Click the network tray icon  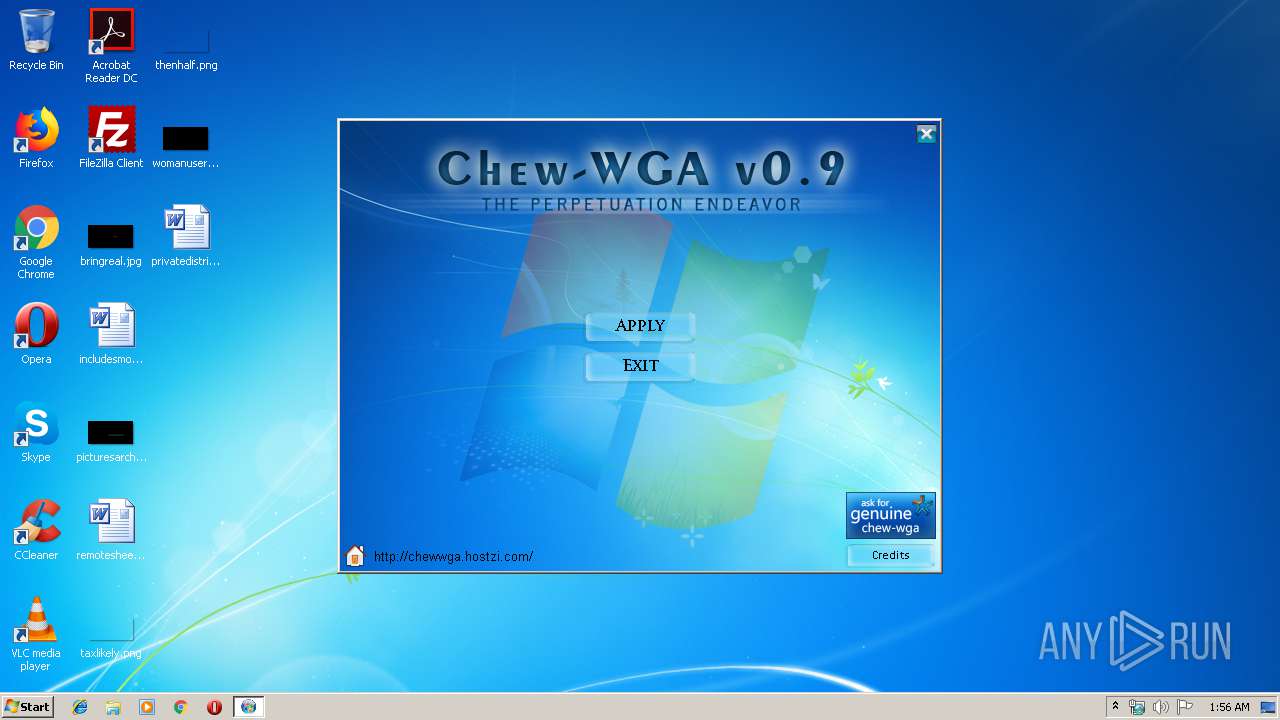tap(1137, 707)
